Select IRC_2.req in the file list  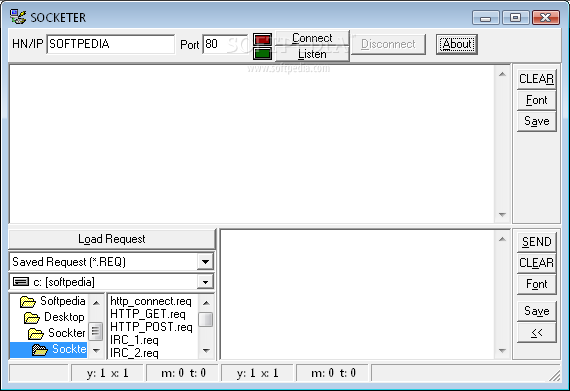click(134, 353)
